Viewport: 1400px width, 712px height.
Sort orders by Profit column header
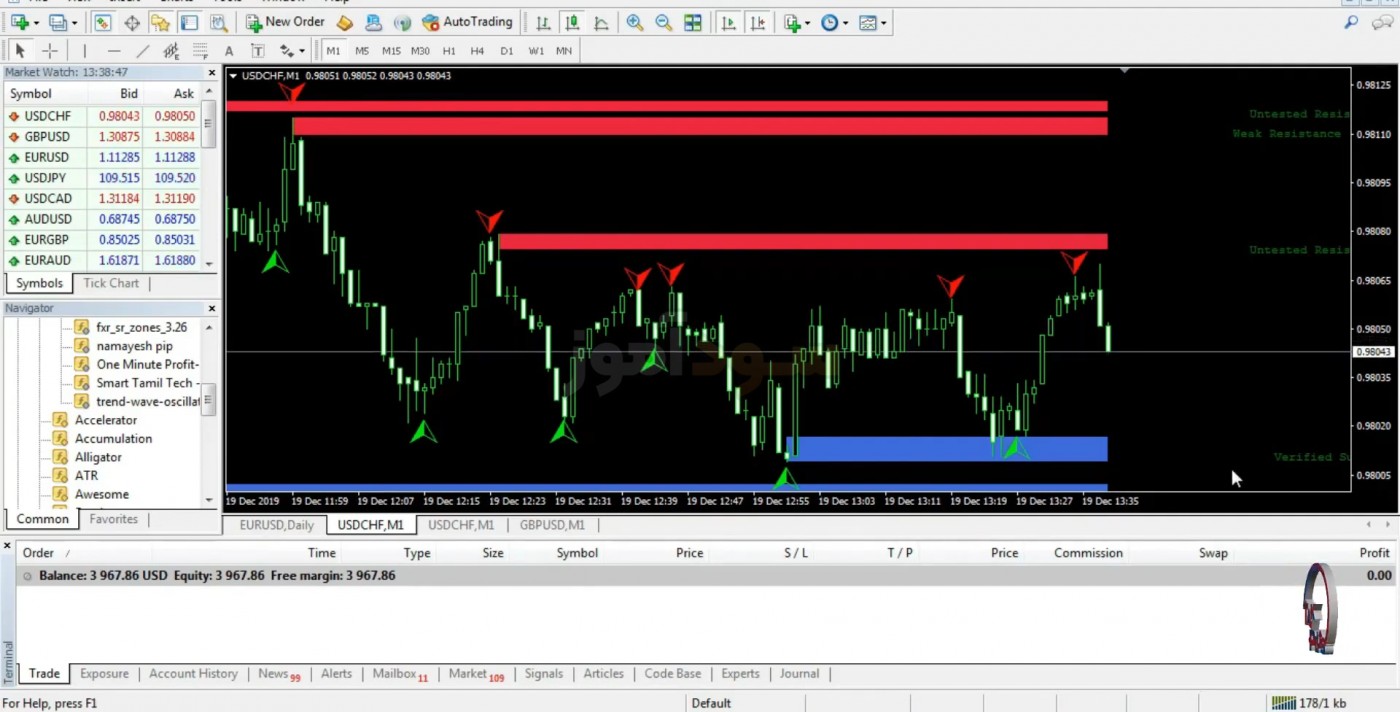click(1374, 553)
